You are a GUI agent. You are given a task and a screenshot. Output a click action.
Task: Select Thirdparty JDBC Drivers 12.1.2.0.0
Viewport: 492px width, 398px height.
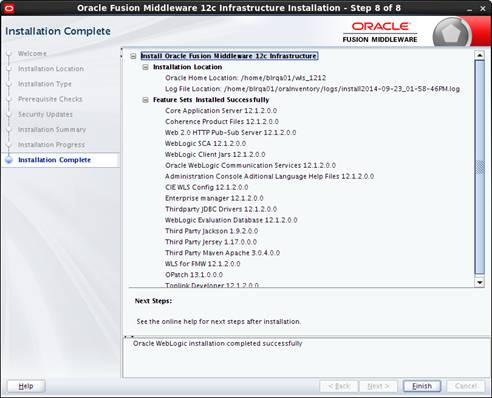point(221,209)
